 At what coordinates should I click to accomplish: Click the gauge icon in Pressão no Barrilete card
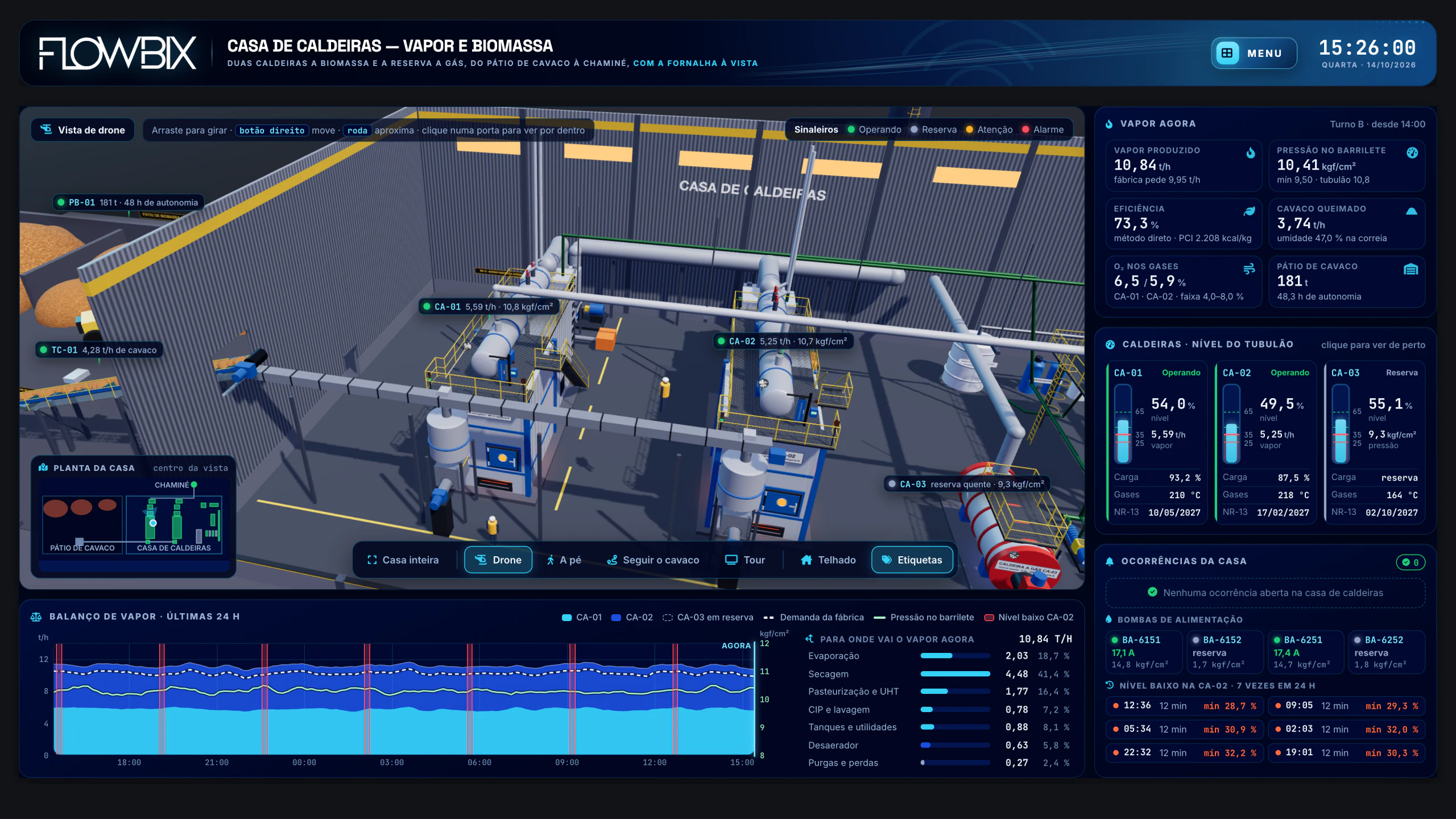pos(1412,152)
